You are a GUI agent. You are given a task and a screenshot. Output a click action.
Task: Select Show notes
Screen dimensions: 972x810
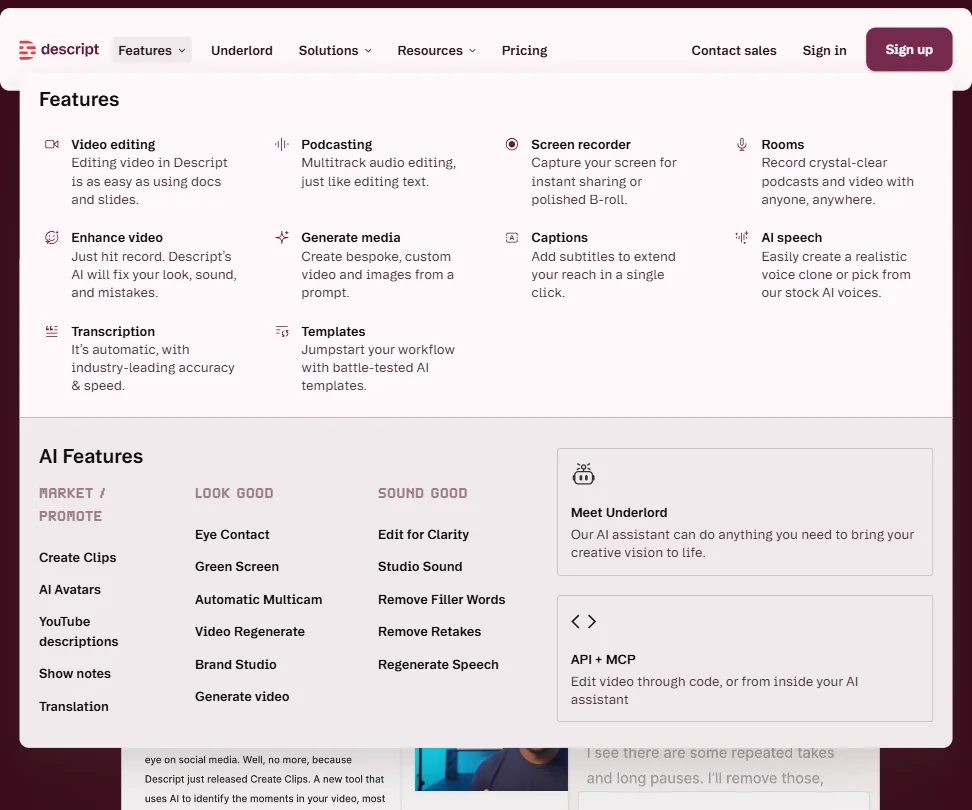75,674
